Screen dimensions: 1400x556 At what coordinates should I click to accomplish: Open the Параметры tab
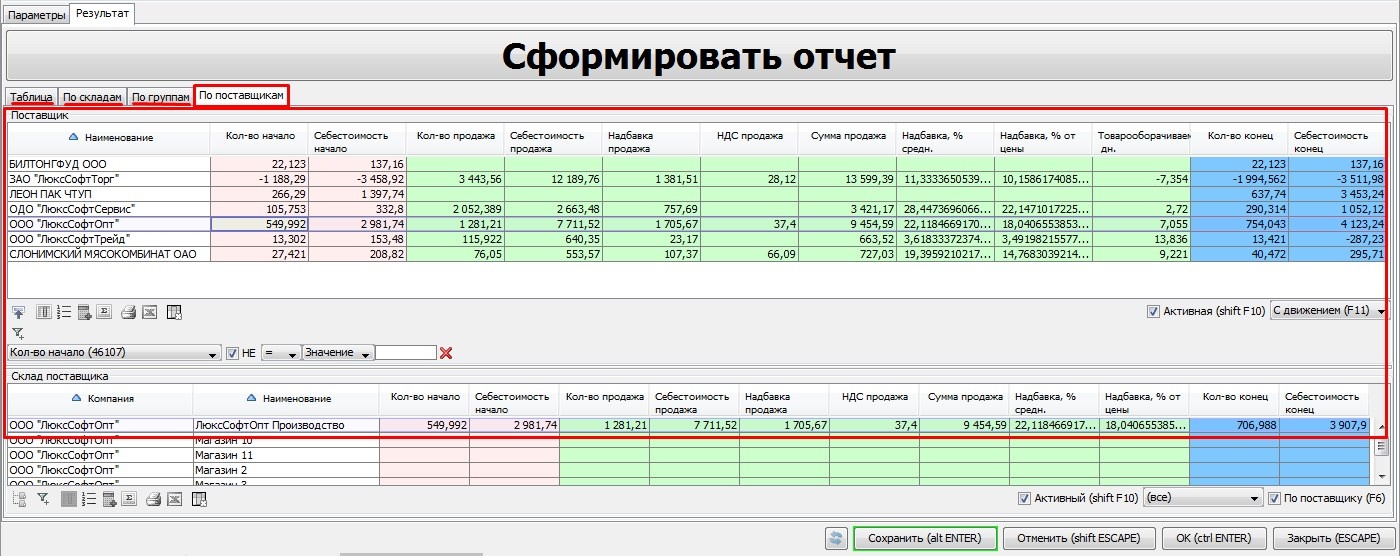coord(36,15)
